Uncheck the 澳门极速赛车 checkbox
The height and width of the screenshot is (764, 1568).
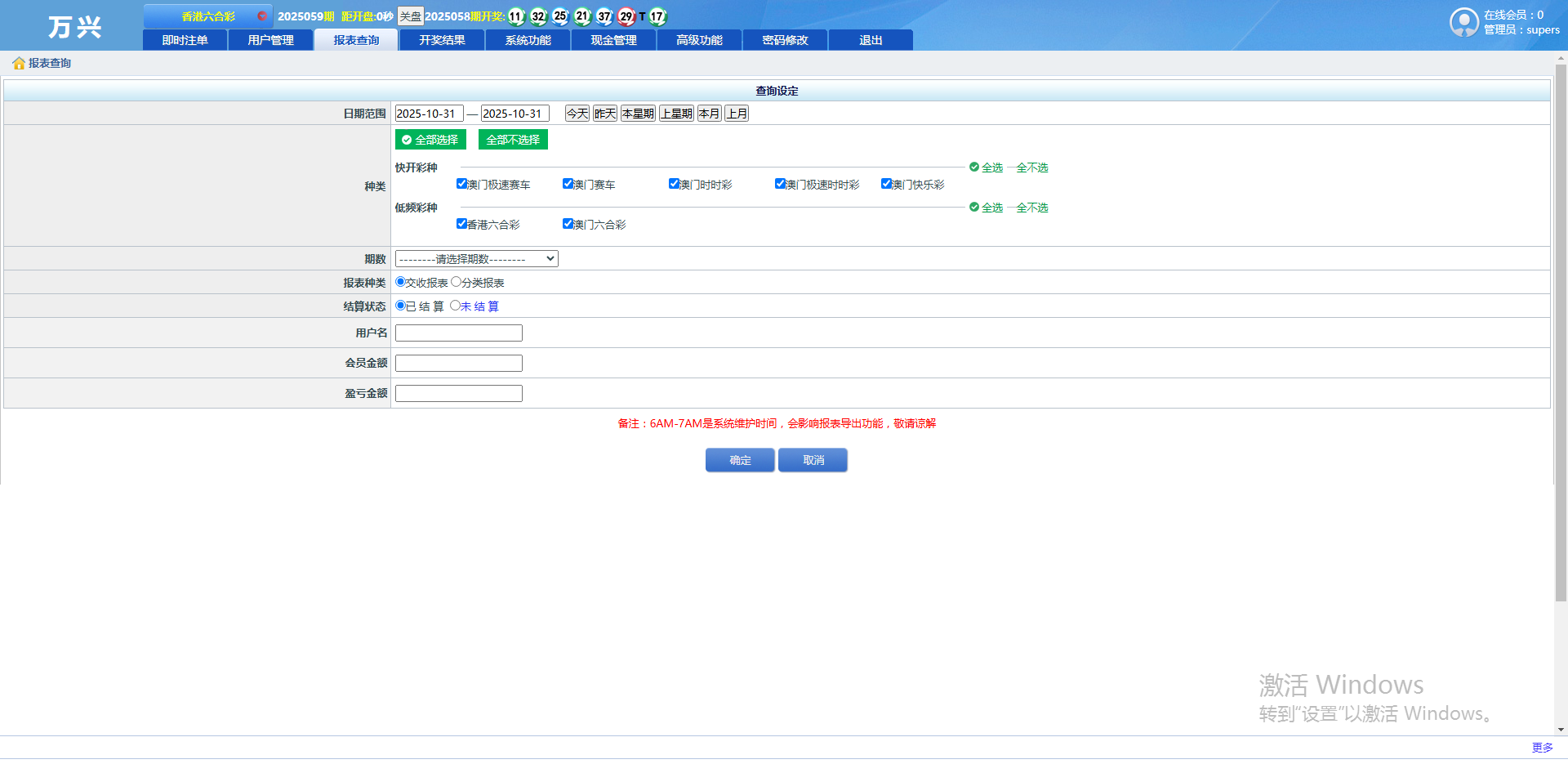(461, 184)
